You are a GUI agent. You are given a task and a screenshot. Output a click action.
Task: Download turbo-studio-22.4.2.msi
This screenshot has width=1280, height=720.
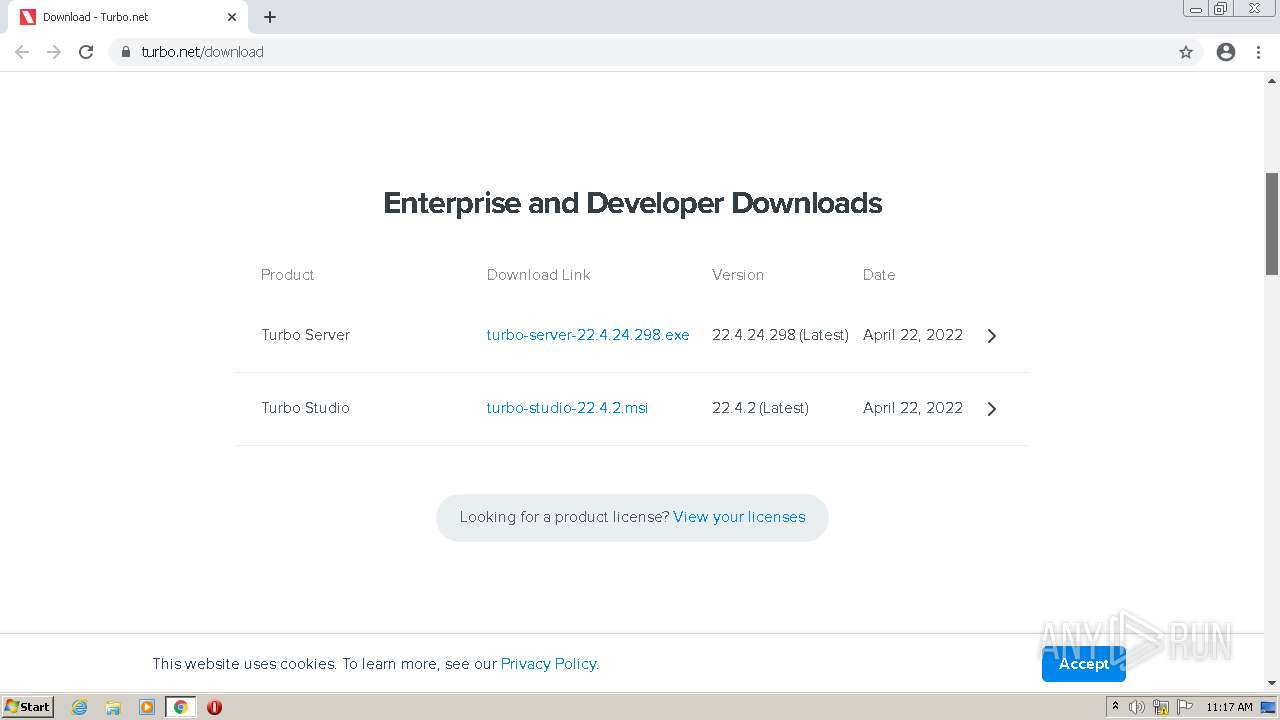567,408
